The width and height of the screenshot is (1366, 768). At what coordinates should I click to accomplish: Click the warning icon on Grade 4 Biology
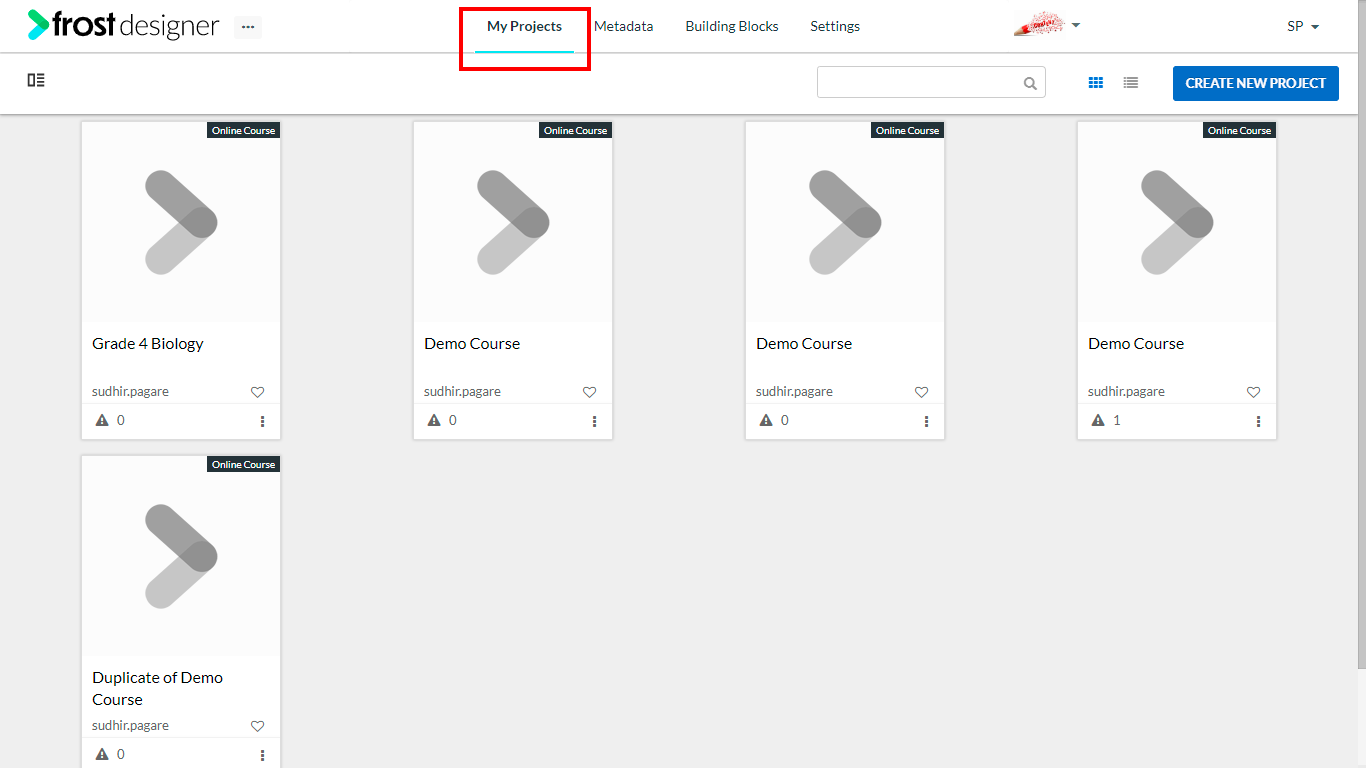102,420
